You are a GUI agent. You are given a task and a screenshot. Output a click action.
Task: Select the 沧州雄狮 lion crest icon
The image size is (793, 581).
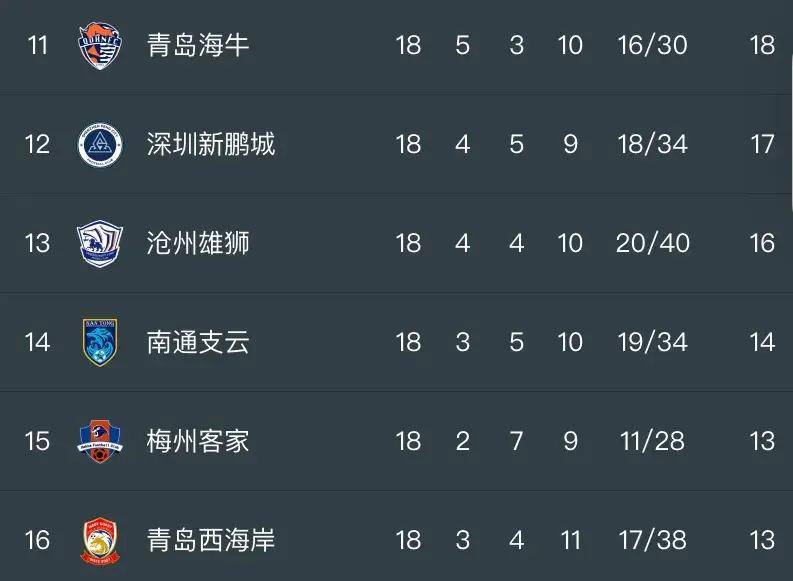(100, 243)
